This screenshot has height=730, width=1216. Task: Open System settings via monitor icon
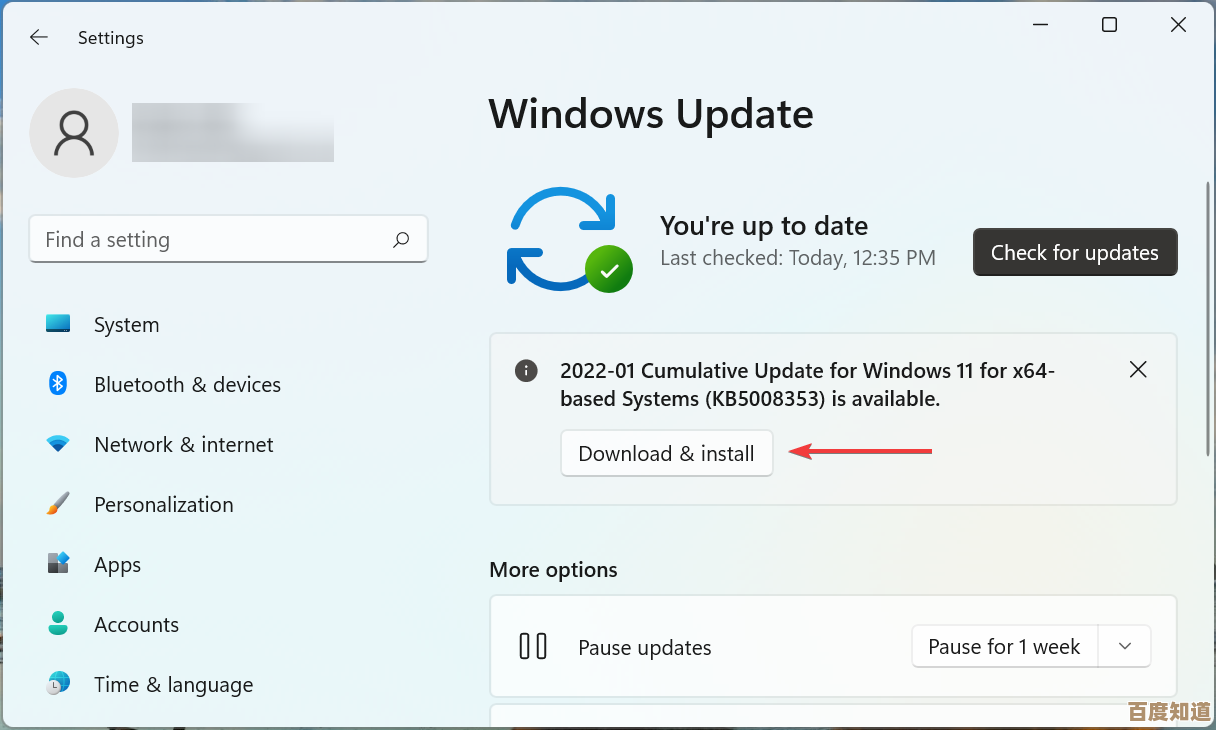(x=58, y=324)
